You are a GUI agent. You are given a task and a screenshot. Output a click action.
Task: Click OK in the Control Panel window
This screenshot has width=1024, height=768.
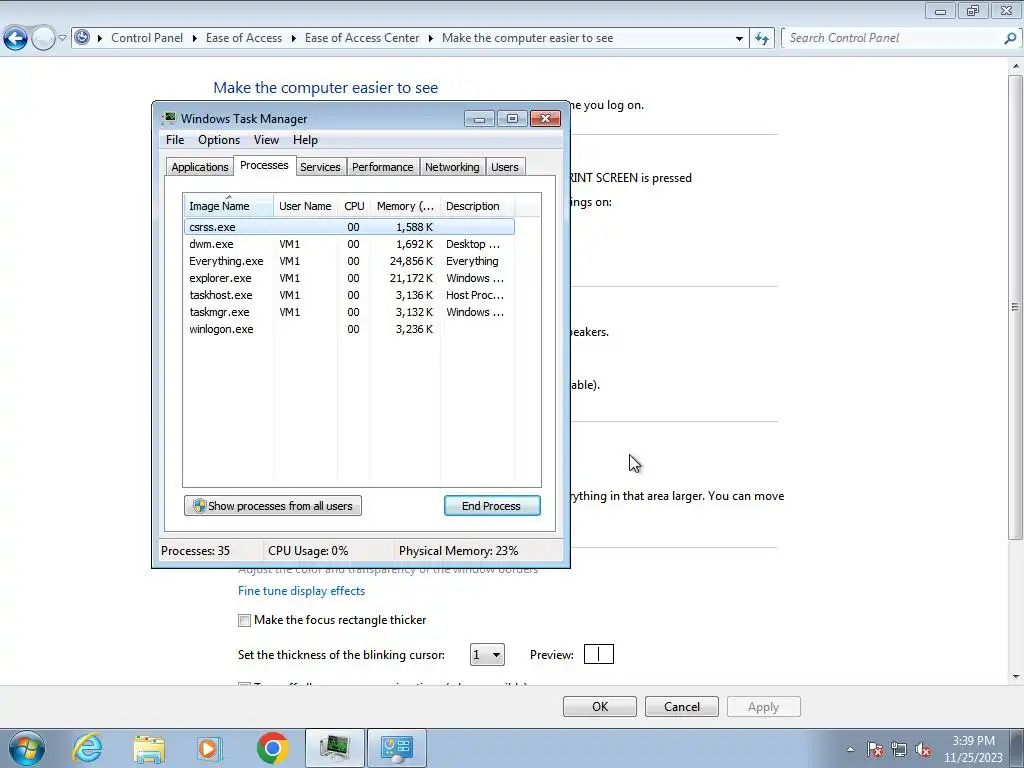pos(600,707)
